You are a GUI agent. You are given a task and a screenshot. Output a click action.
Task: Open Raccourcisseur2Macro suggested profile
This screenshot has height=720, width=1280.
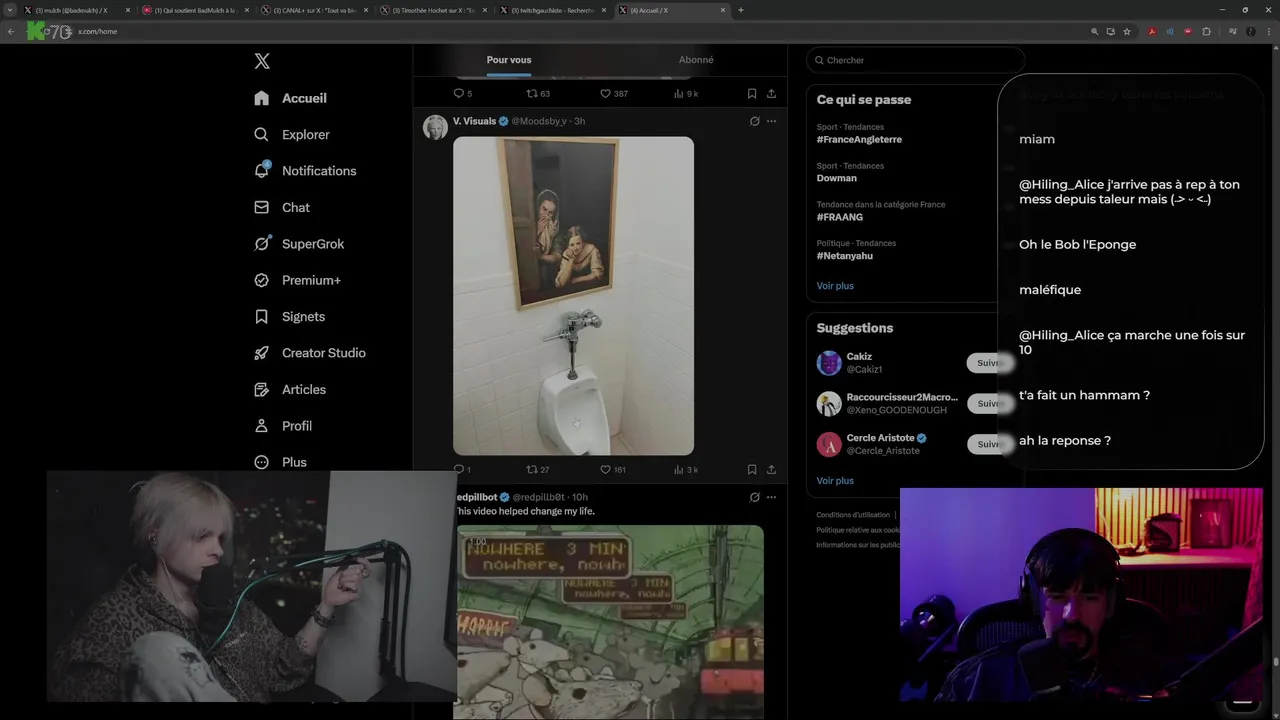tap(902, 397)
